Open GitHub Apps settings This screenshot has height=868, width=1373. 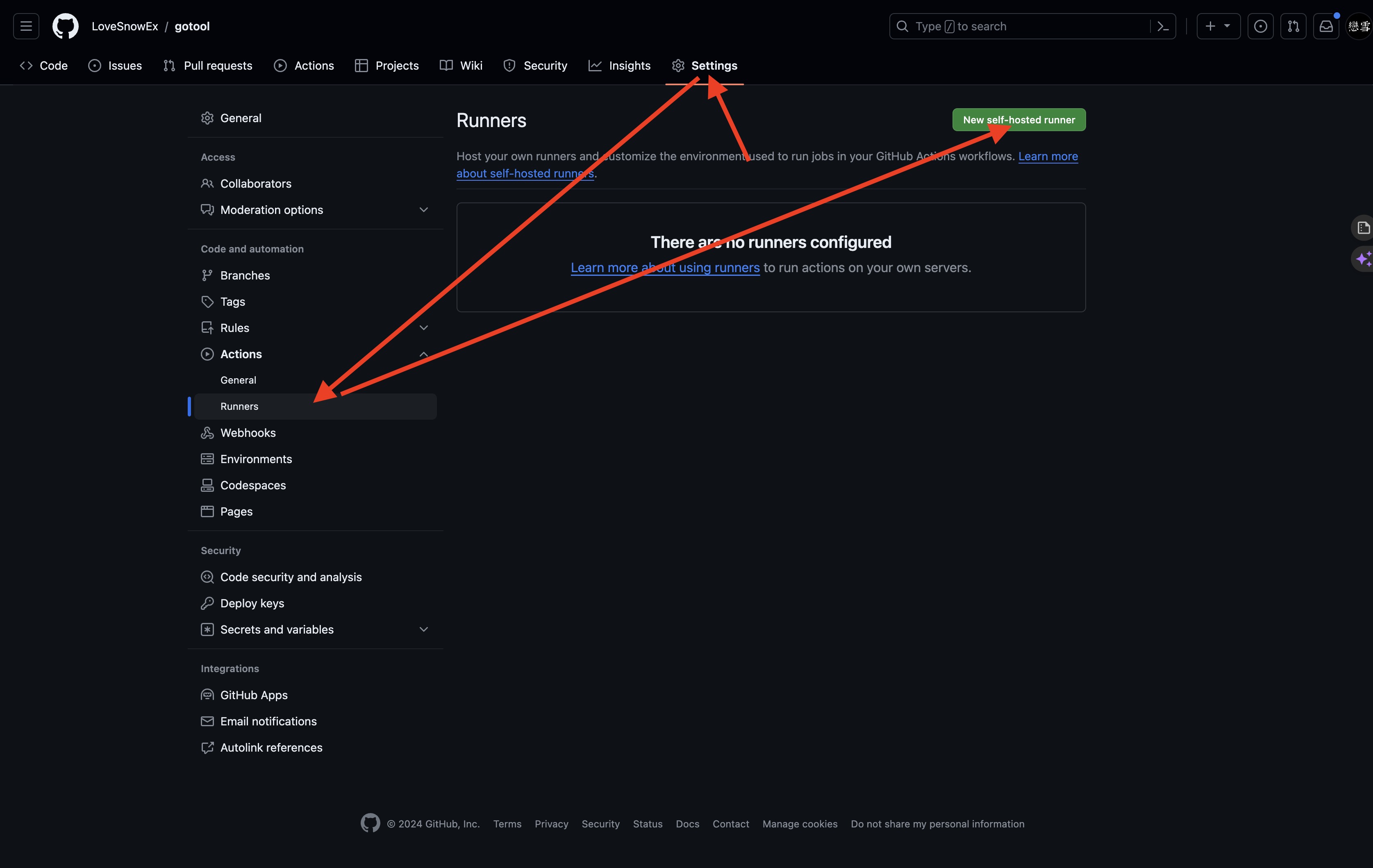pos(315,695)
